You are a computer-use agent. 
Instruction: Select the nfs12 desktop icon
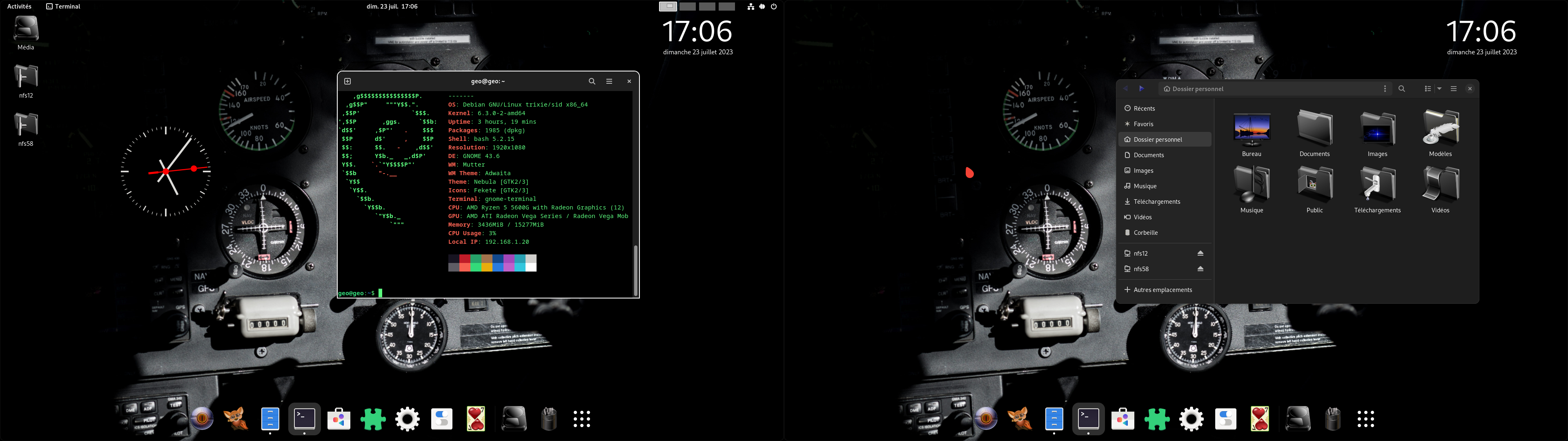(x=26, y=81)
